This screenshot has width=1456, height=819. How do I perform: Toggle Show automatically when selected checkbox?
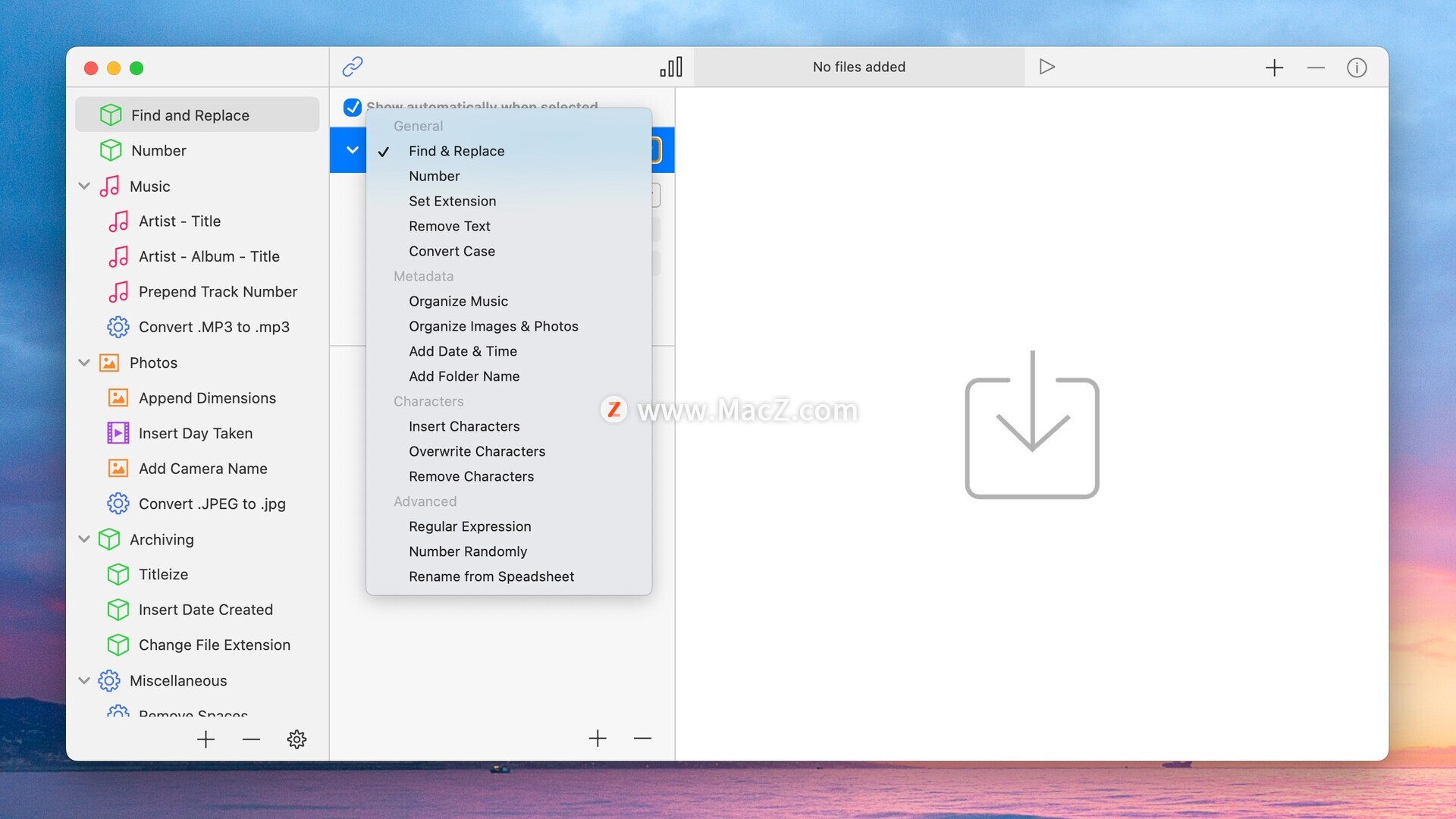tap(353, 107)
